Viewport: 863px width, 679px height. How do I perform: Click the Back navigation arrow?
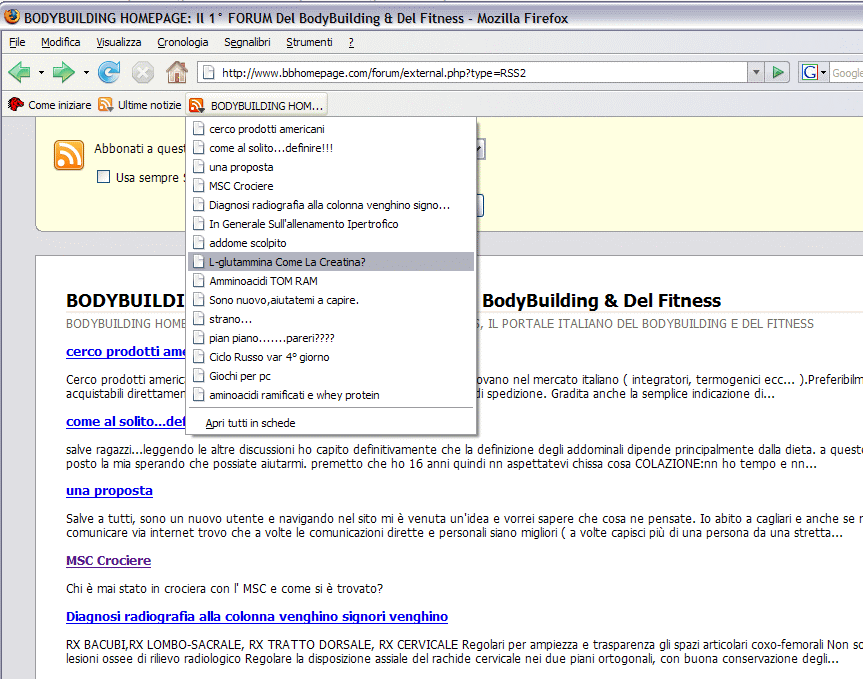pyautogui.click(x=19, y=72)
